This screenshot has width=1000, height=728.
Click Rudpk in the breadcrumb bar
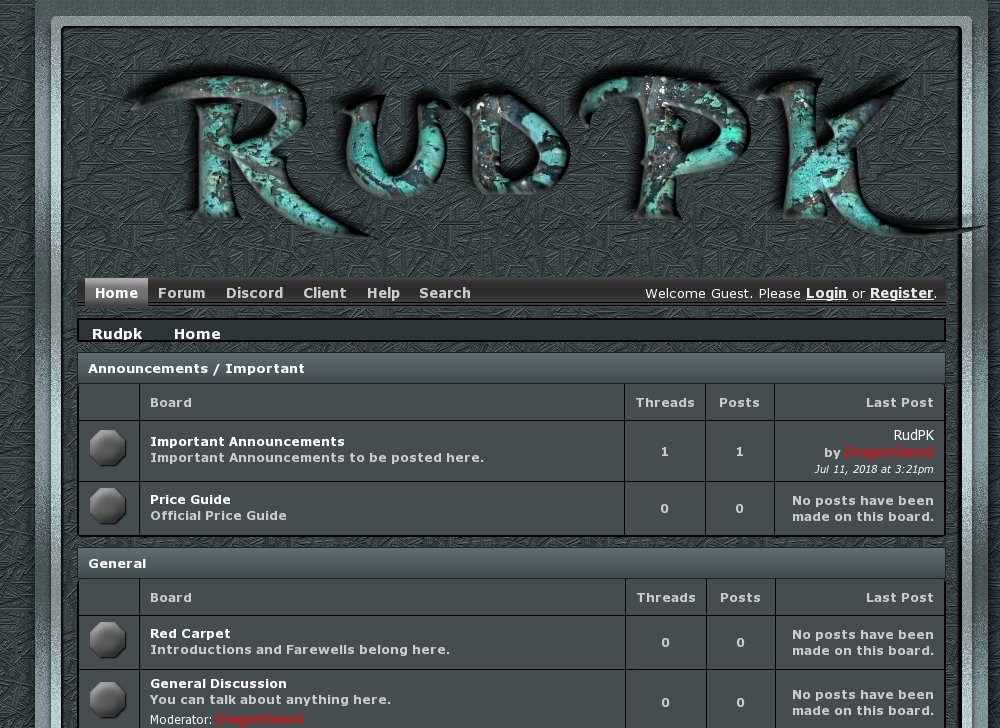pos(117,333)
